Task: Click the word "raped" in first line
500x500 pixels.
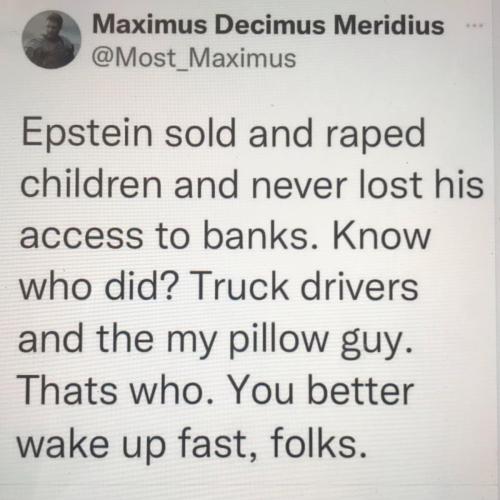Action: pos(375,136)
